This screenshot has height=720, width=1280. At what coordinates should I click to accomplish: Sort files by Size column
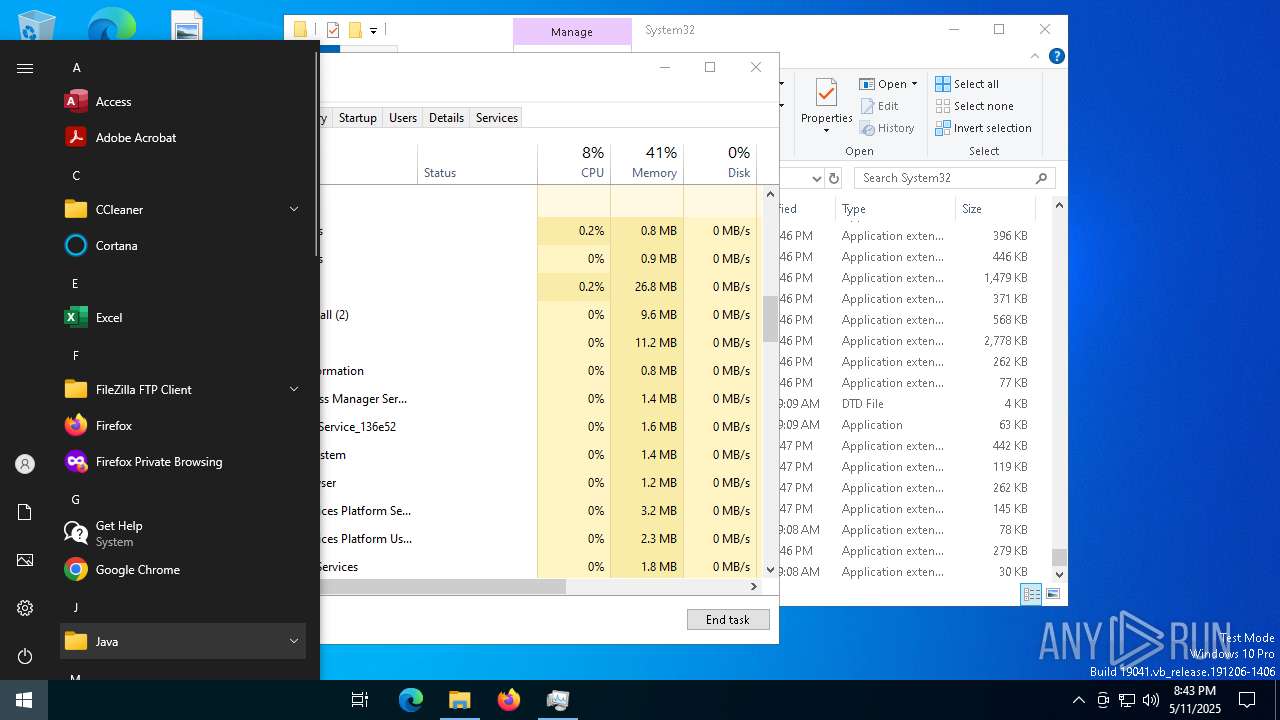click(x=995, y=209)
